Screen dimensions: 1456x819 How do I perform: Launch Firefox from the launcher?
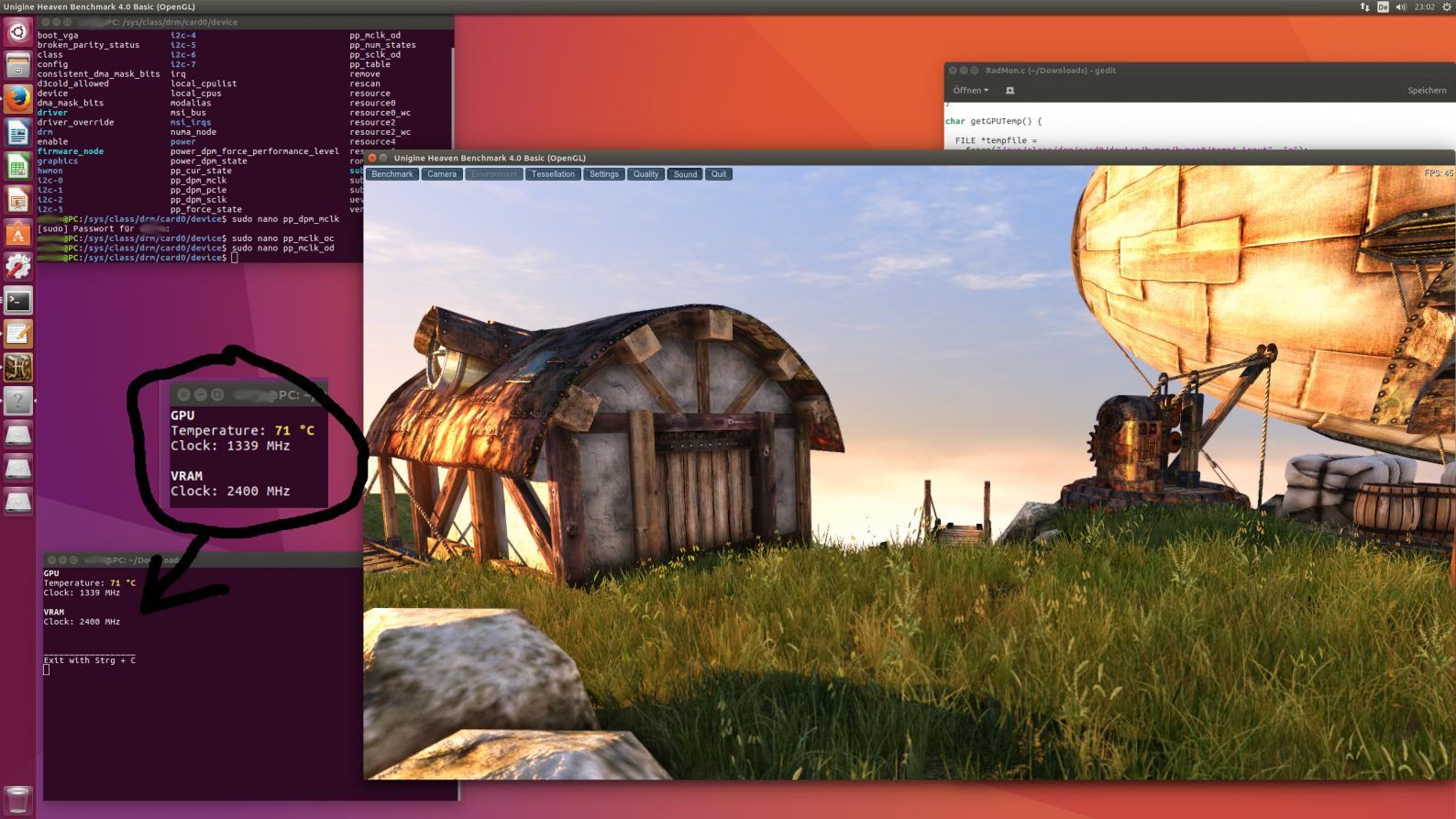tap(17, 99)
